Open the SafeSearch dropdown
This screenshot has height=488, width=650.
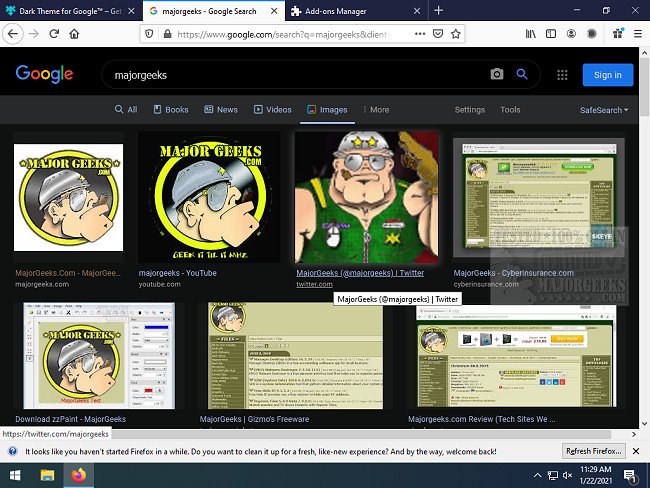coord(604,110)
